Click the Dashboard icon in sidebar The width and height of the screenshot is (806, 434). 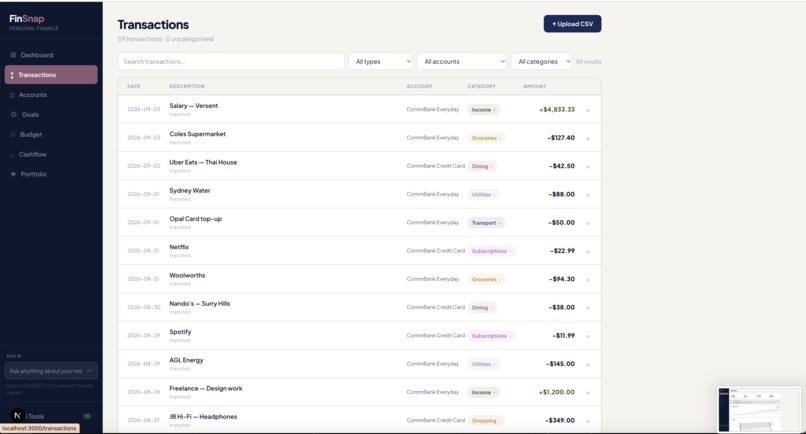click(x=13, y=55)
